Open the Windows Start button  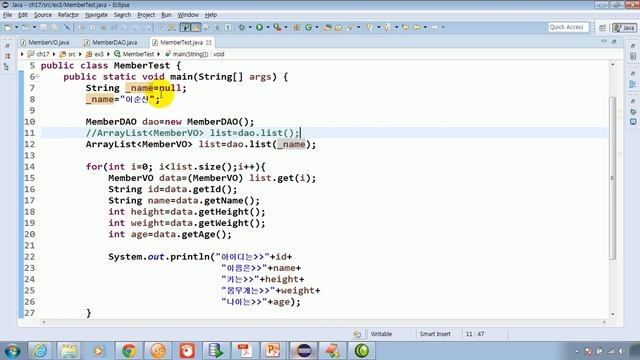[x=13, y=351]
